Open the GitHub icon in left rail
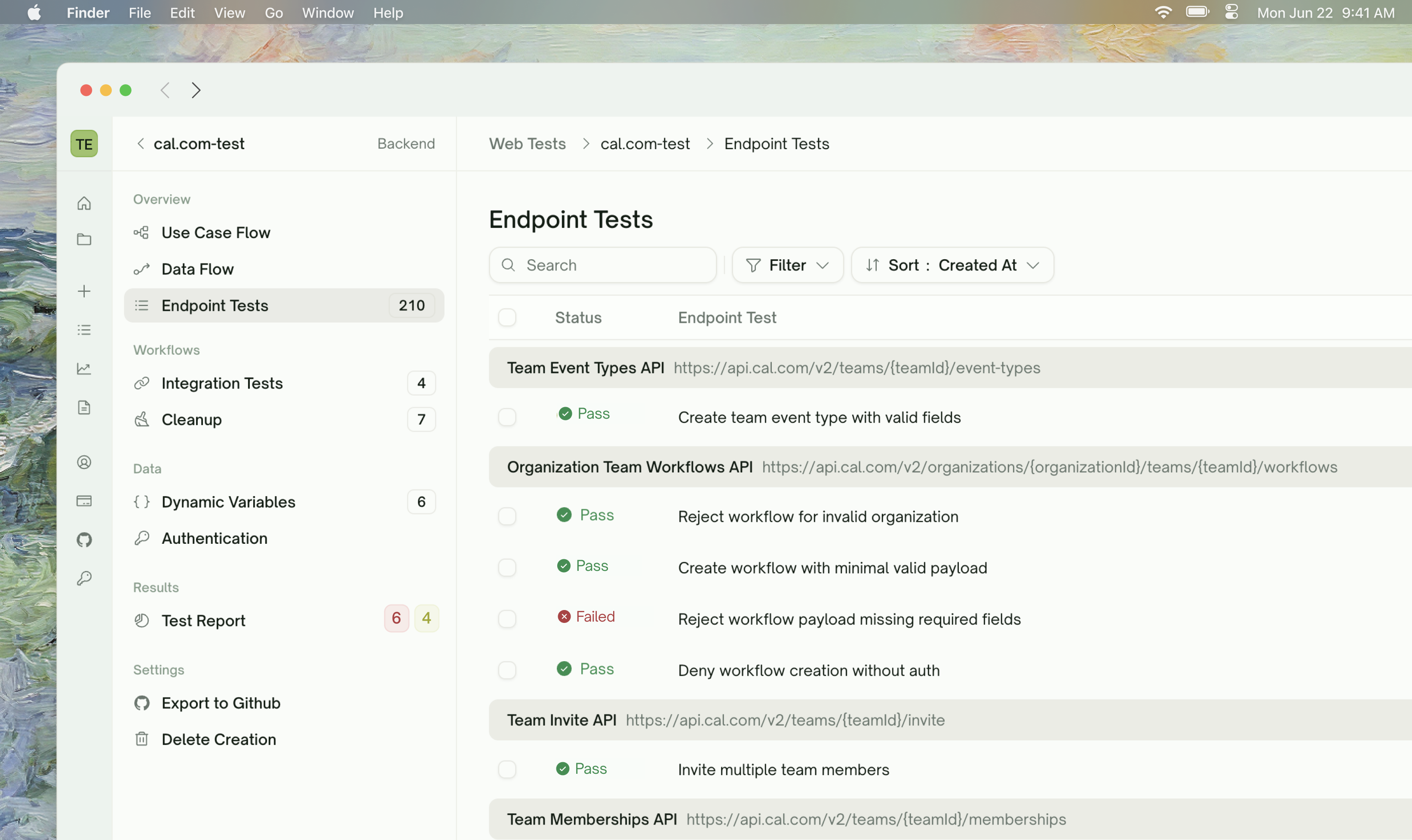This screenshot has width=1412, height=840. (84, 540)
